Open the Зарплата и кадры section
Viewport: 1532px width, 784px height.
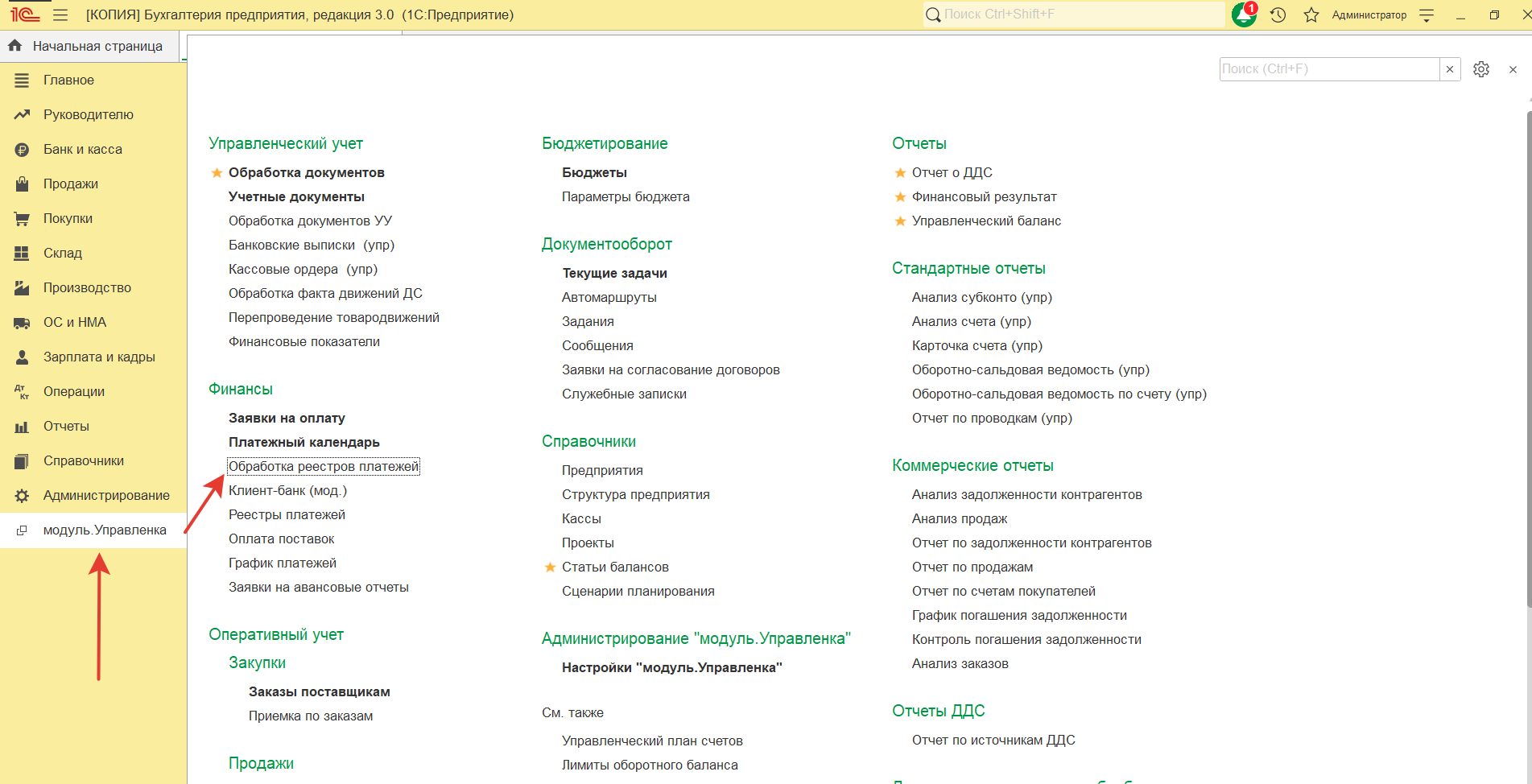99,357
